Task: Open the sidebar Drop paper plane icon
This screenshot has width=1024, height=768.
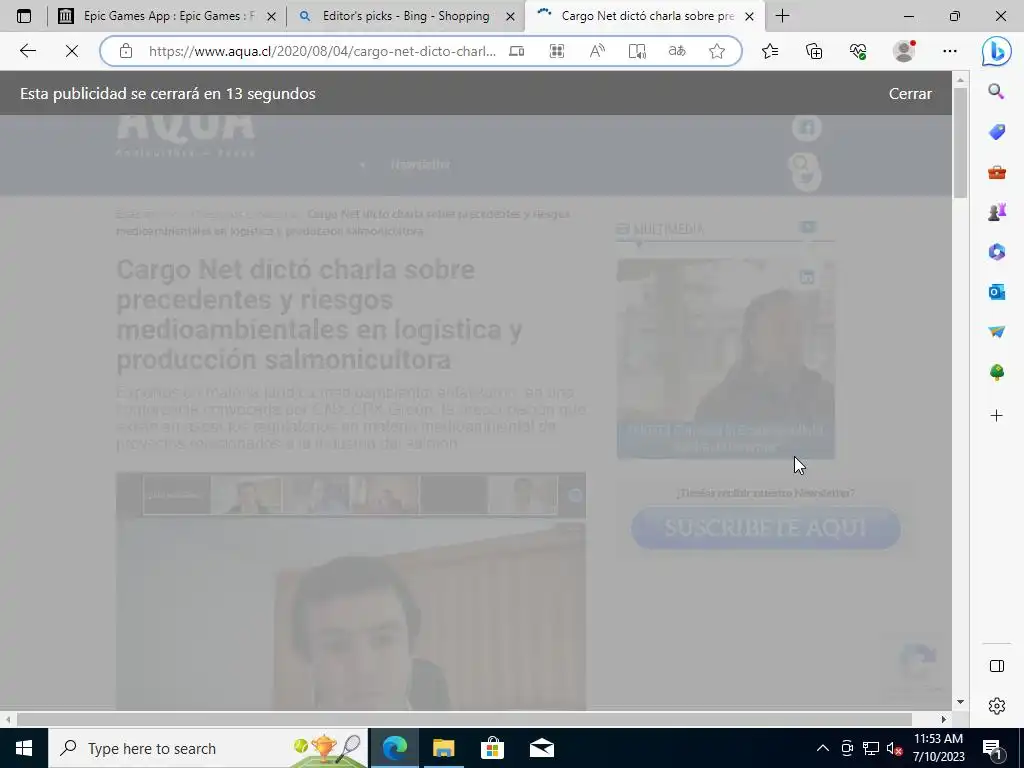Action: [997, 332]
